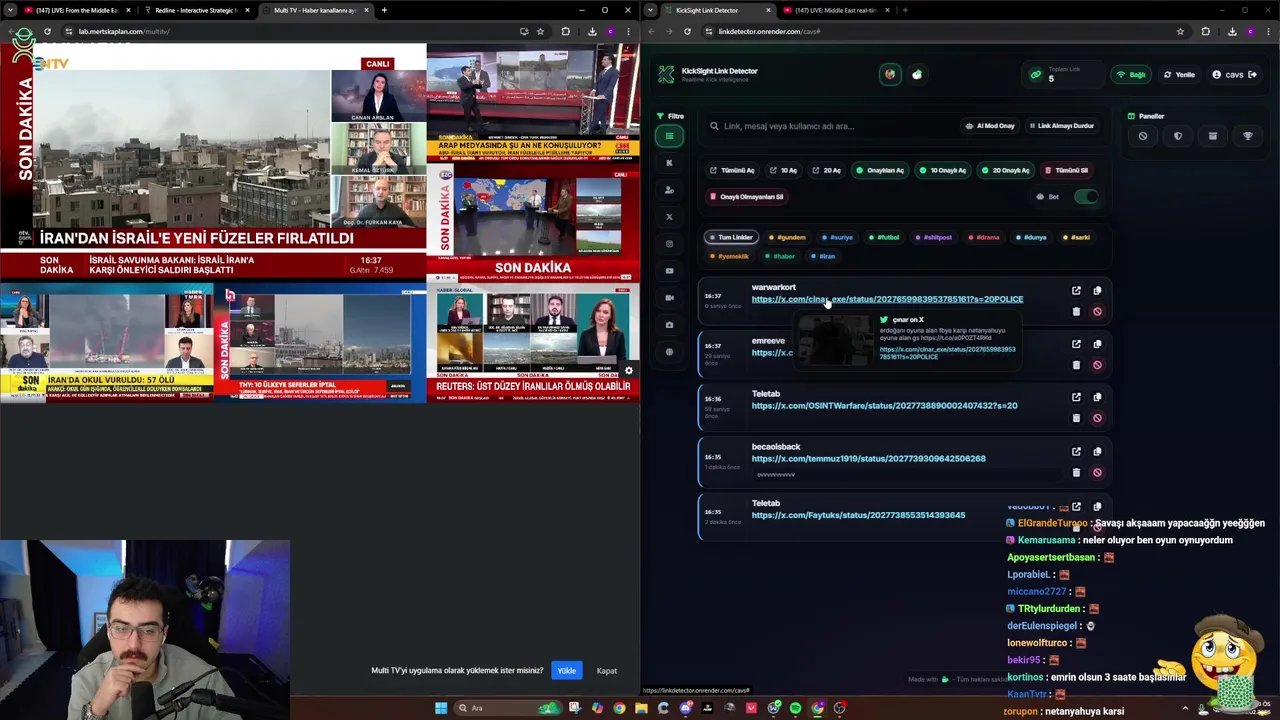Select the #gundem filter tag
1280x720 pixels.
[x=788, y=238]
